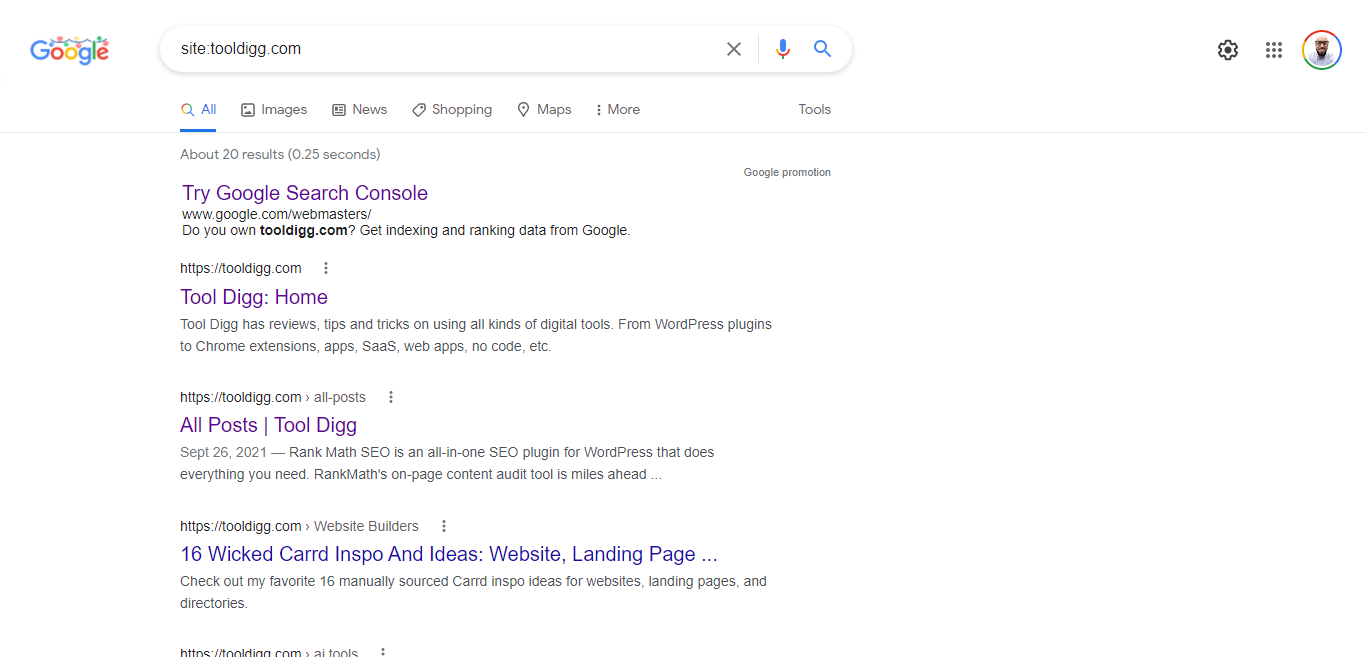
Task: Open the search Tools button
Action: pos(814,110)
